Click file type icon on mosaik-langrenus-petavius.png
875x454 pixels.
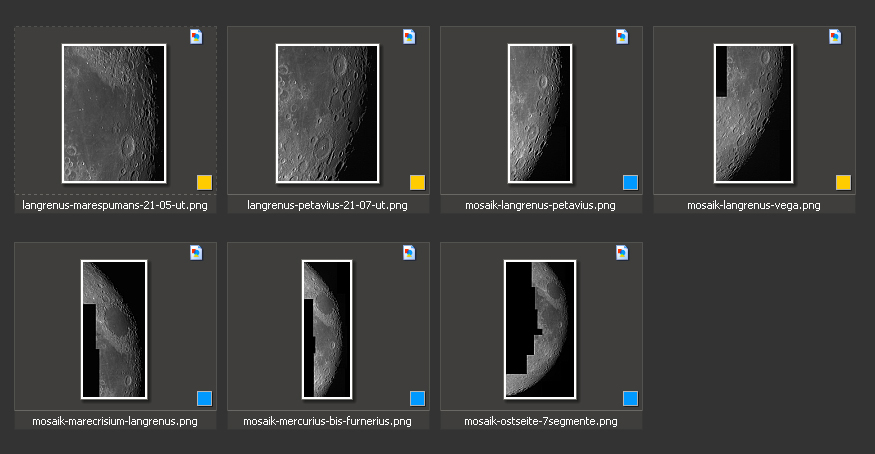[x=622, y=37]
